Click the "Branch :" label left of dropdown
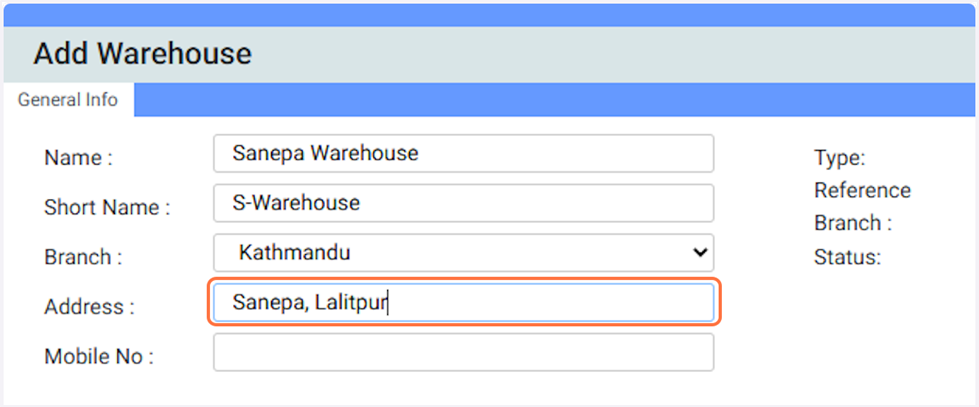 83,257
